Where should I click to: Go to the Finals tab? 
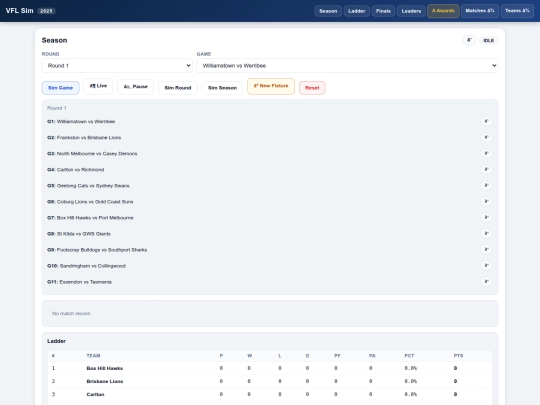coord(383,11)
